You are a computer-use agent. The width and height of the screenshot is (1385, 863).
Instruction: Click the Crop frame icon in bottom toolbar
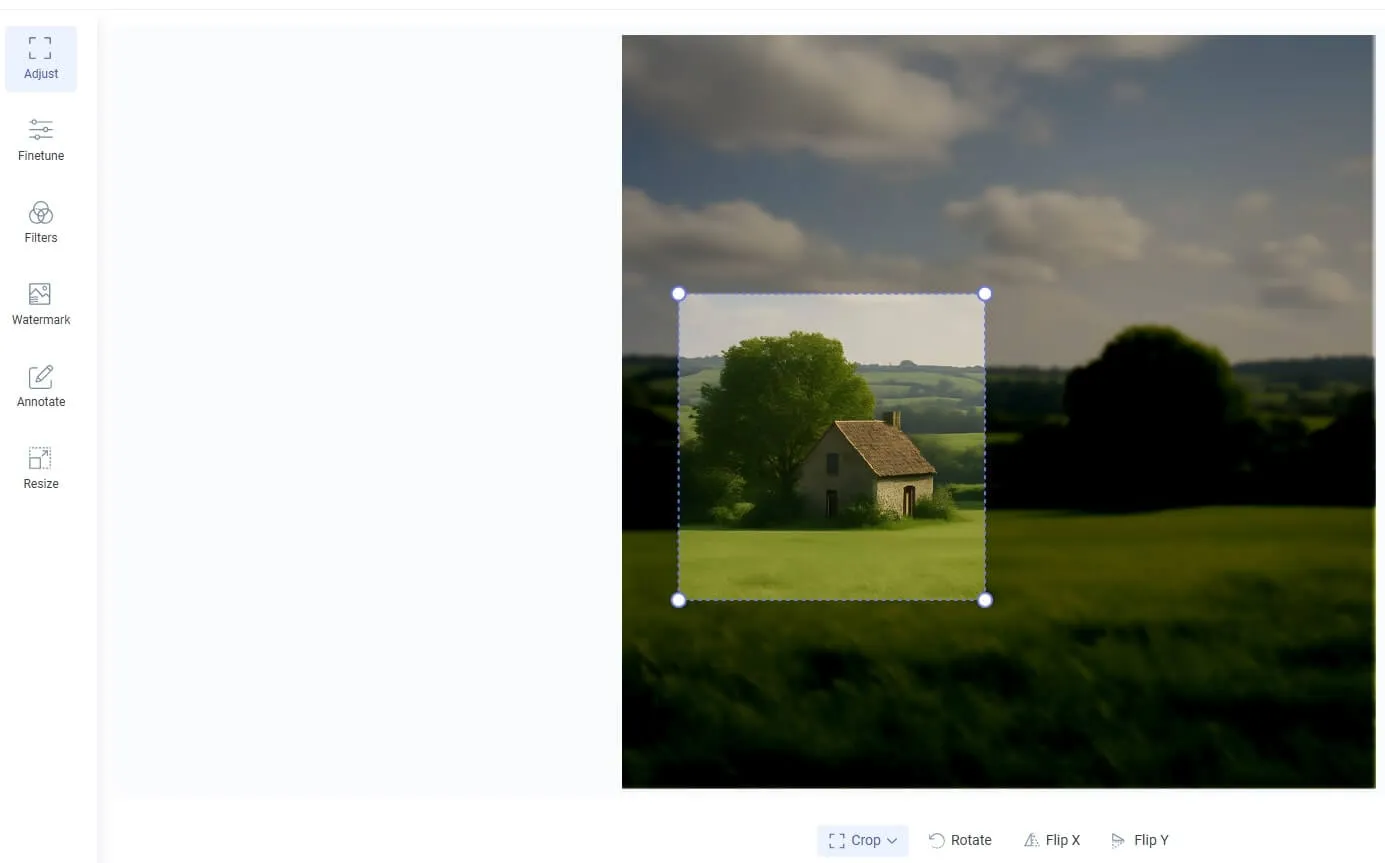click(x=837, y=841)
